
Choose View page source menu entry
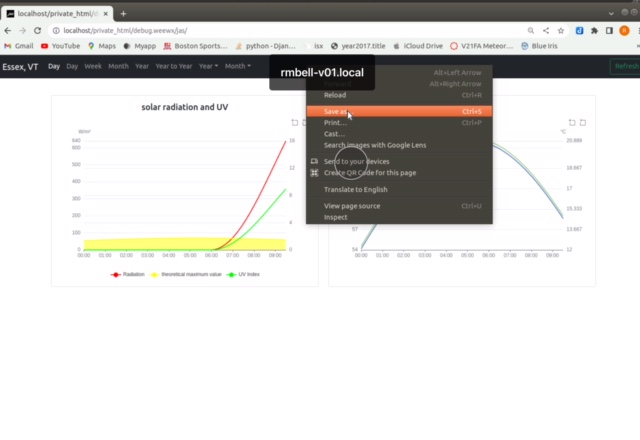[x=352, y=206]
